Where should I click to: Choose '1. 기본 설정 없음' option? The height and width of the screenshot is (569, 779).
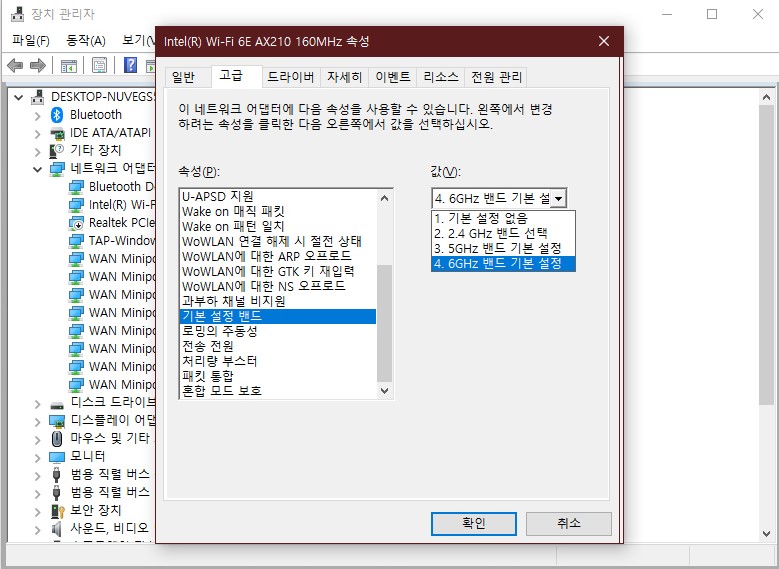[503, 219]
